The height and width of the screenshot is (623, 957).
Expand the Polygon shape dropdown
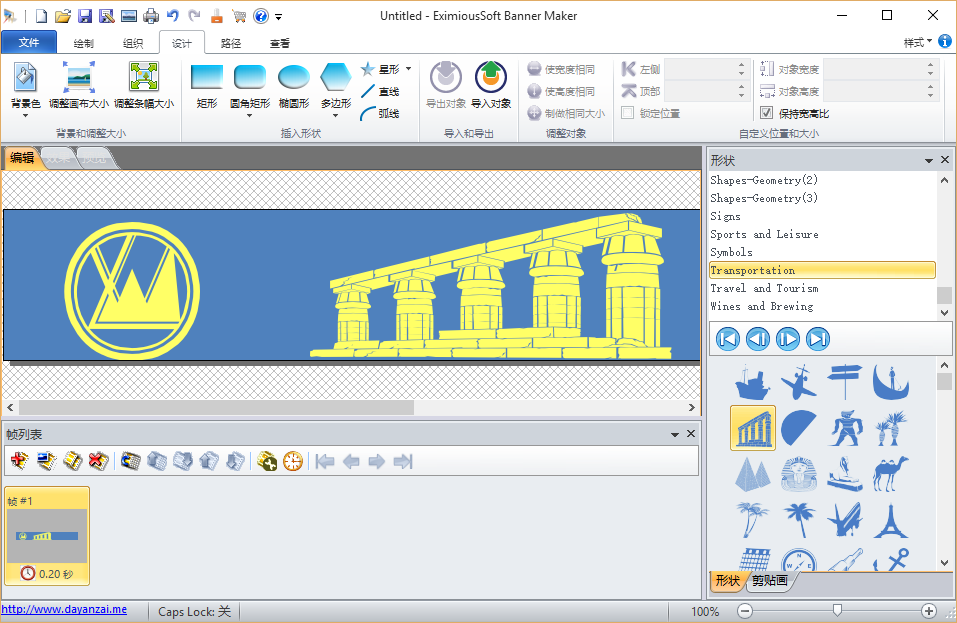click(335, 116)
